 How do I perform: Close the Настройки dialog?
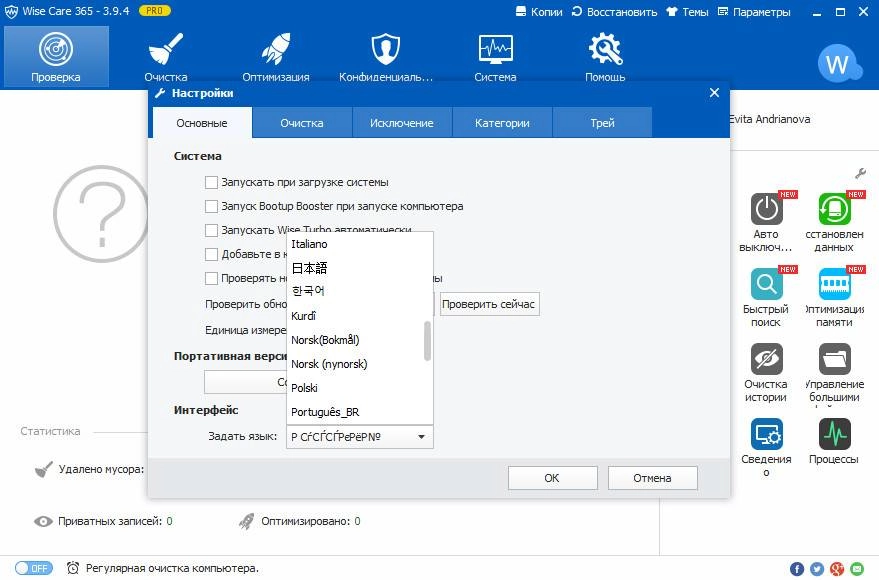[x=714, y=93]
